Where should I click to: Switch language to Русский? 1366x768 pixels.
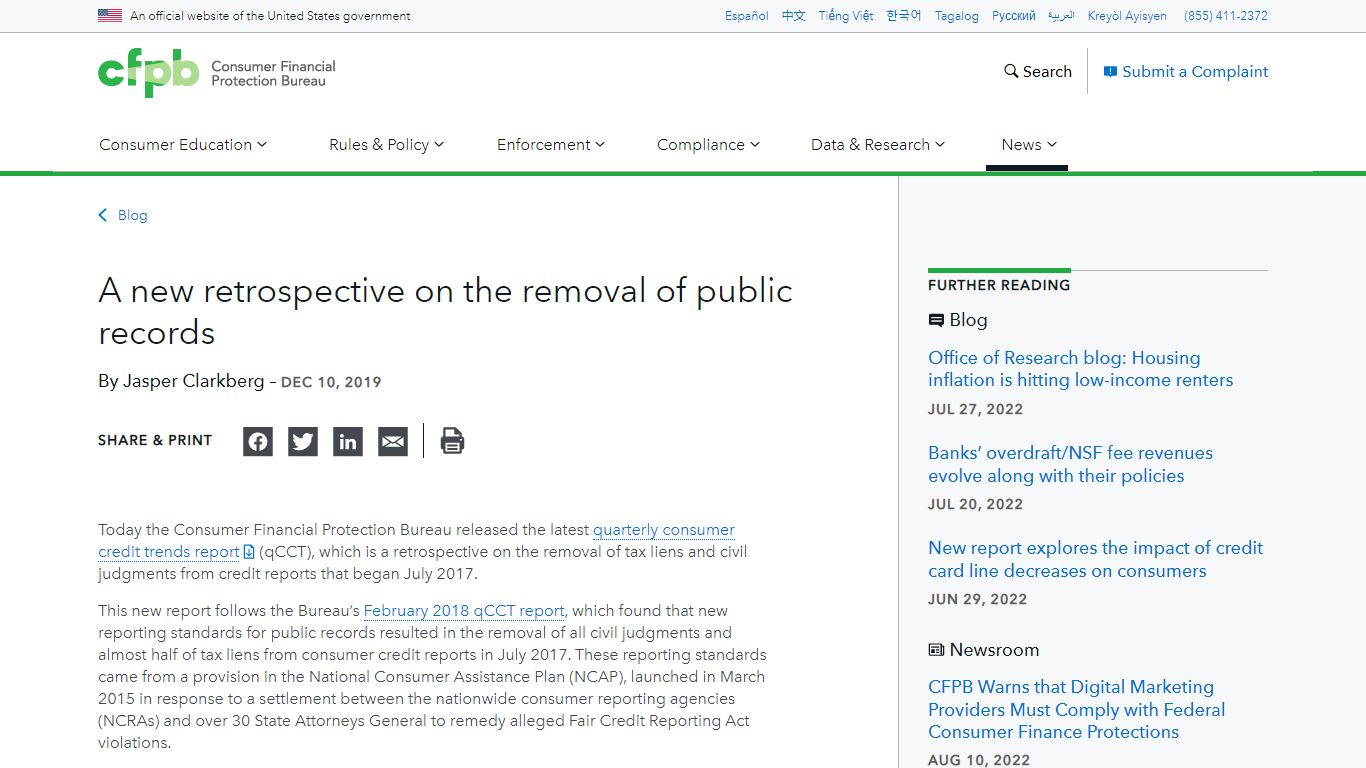(1014, 16)
